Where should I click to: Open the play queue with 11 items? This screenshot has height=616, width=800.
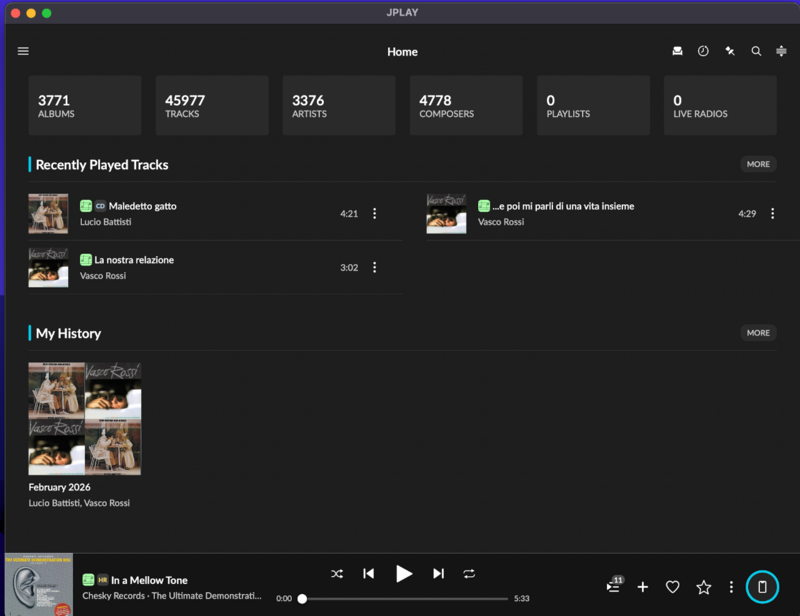pos(614,587)
